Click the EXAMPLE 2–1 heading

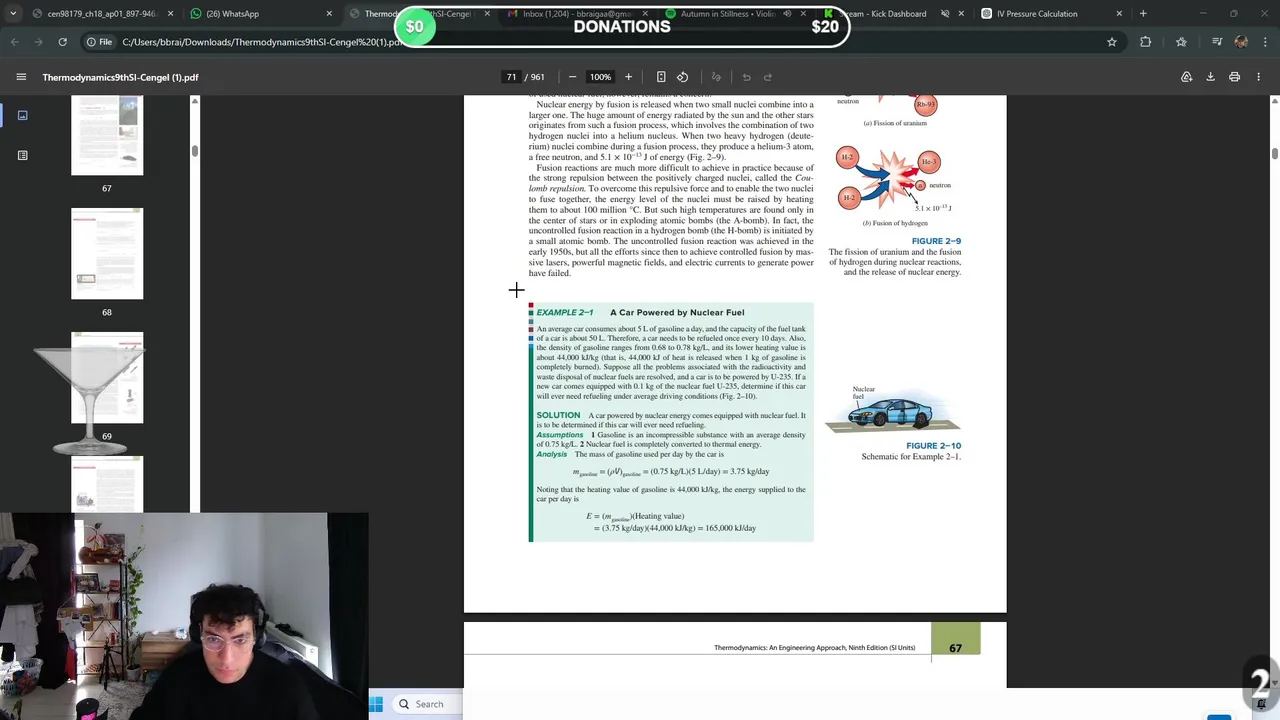(x=565, y=312)
